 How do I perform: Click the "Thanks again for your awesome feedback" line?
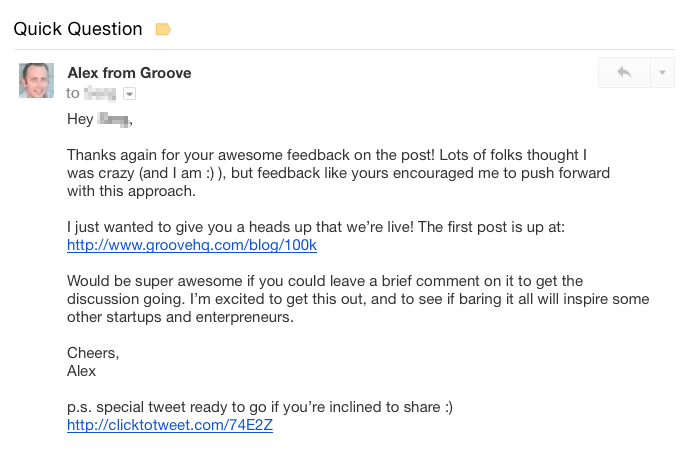pos(327,155)
